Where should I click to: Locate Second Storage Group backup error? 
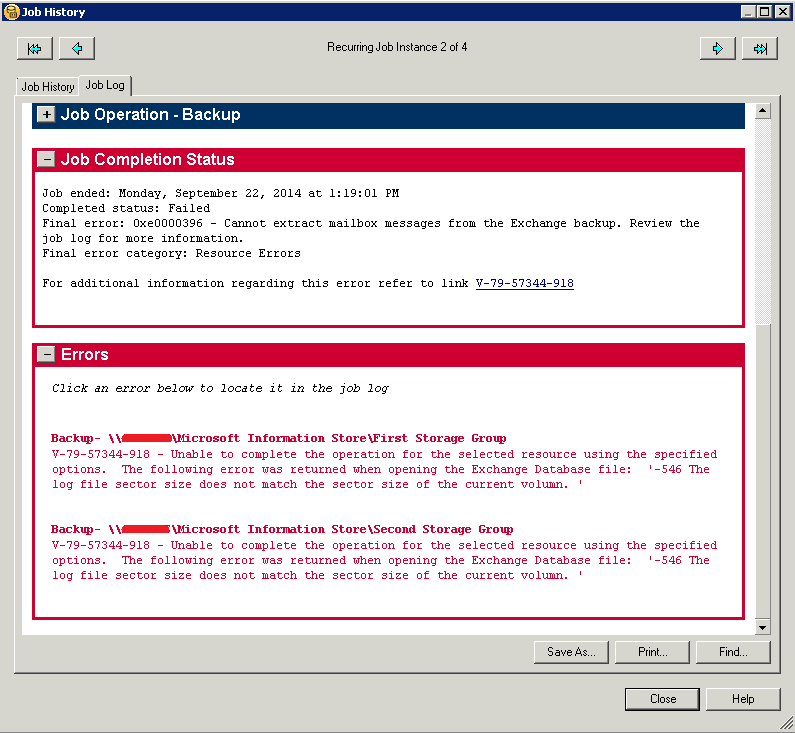[x=282, y=529]
